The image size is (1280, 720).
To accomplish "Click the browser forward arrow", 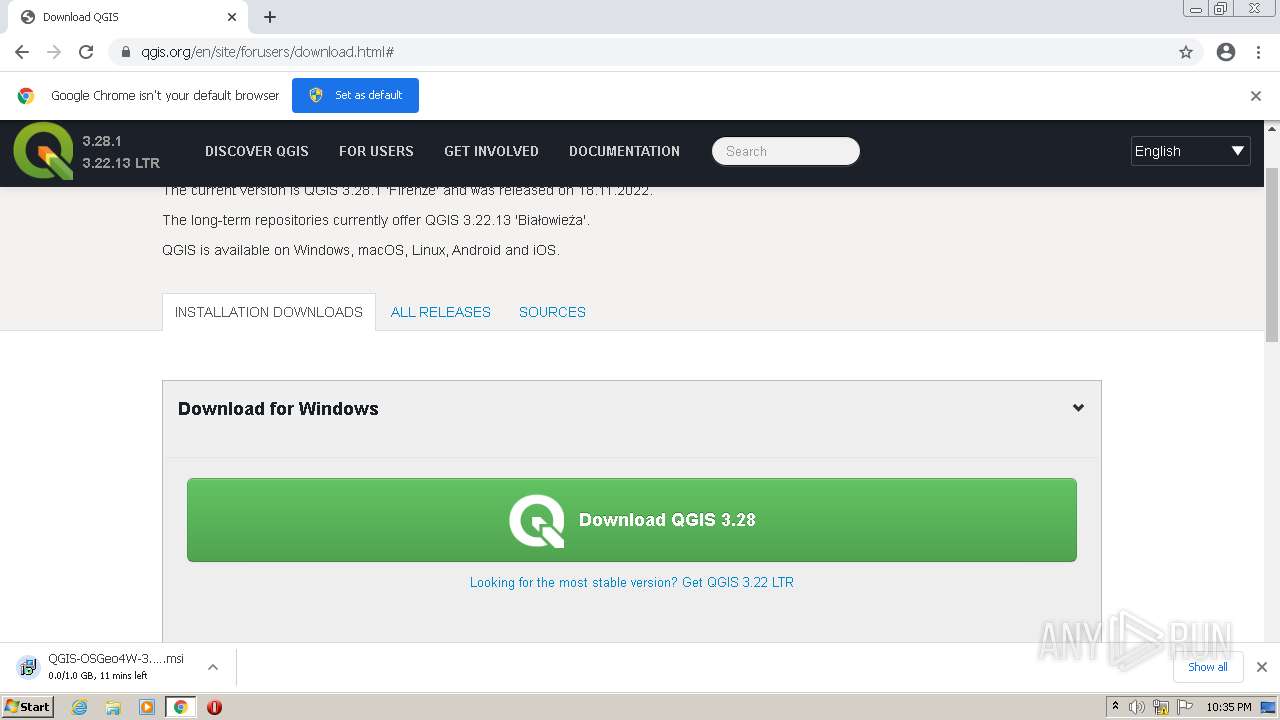I will [54, 52].
